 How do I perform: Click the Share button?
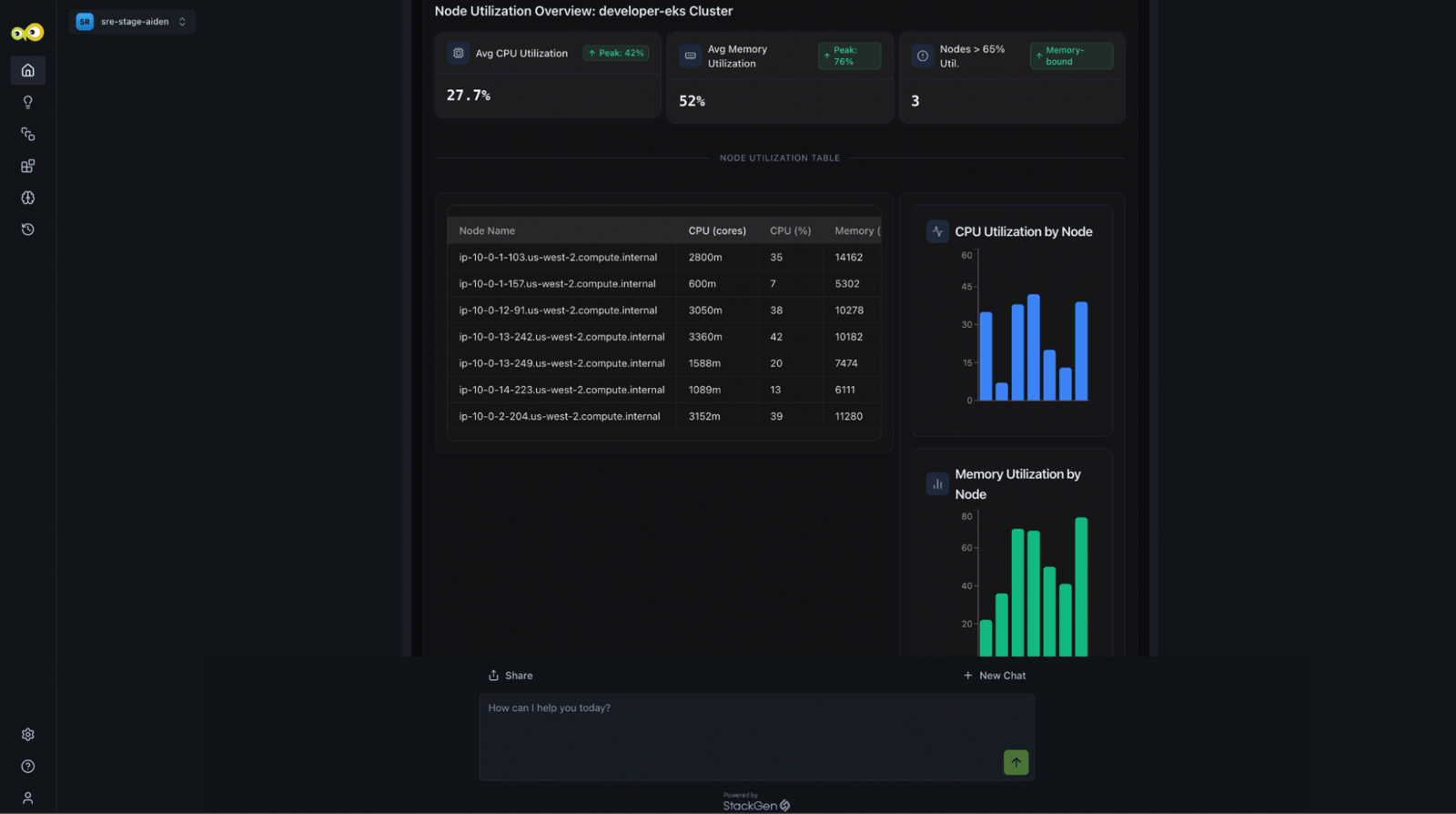click(511, 676)
